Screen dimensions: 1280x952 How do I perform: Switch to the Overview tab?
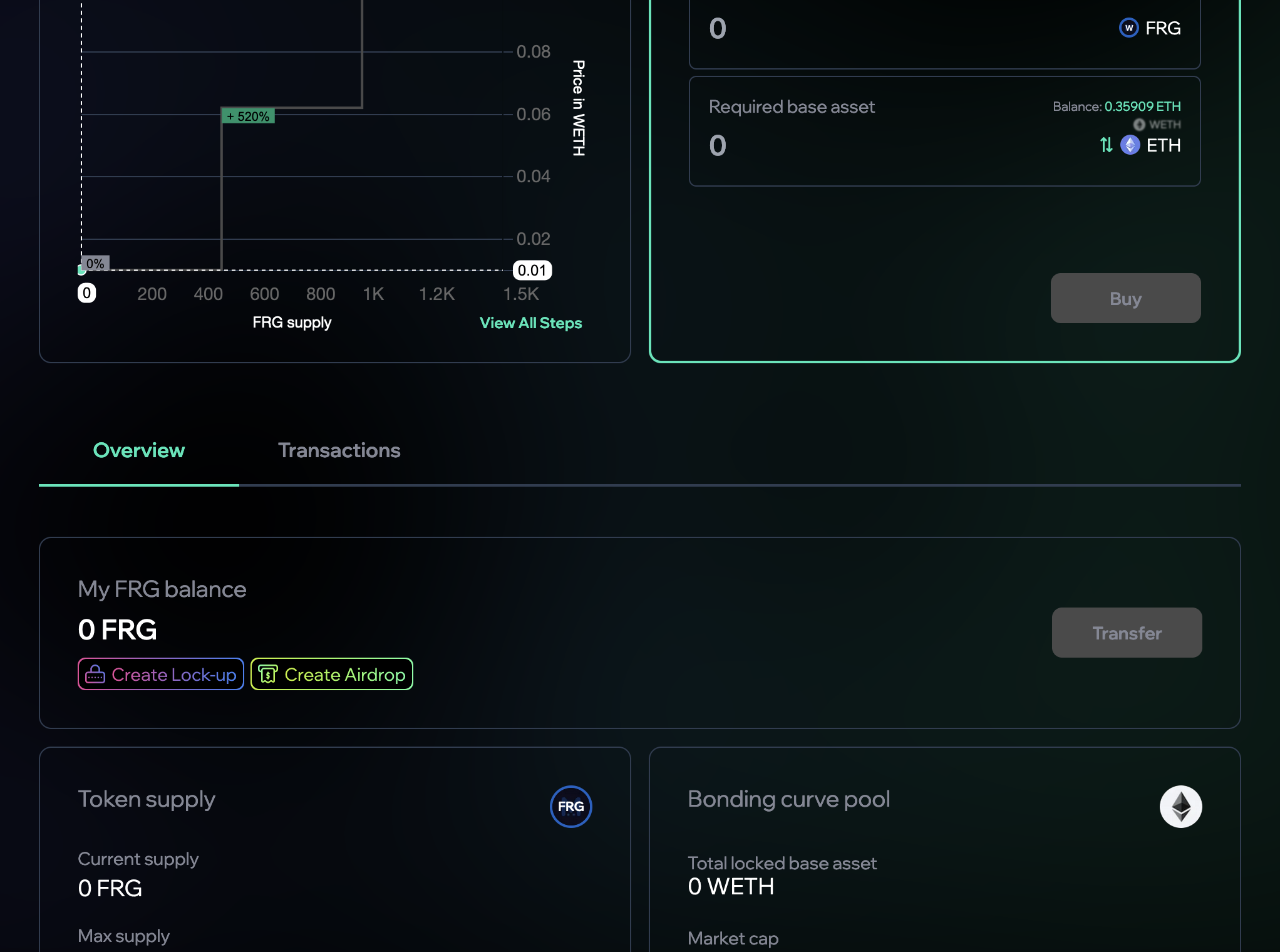(139, 450)
